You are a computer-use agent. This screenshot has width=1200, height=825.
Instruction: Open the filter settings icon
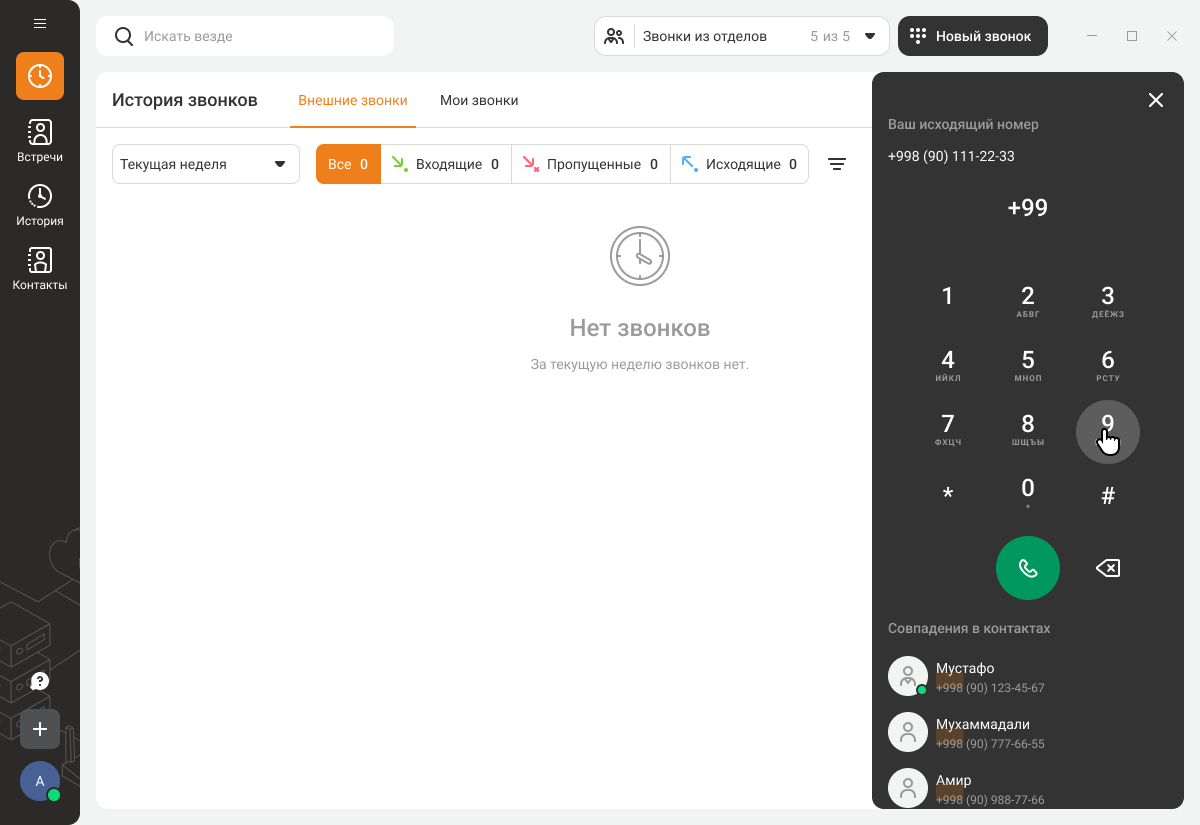(837, 164)
